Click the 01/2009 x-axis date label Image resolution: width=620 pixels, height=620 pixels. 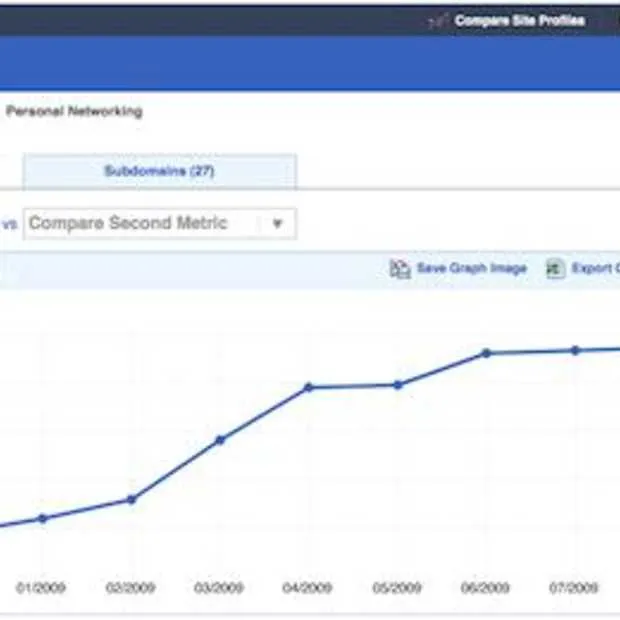[x=42, y=588]
